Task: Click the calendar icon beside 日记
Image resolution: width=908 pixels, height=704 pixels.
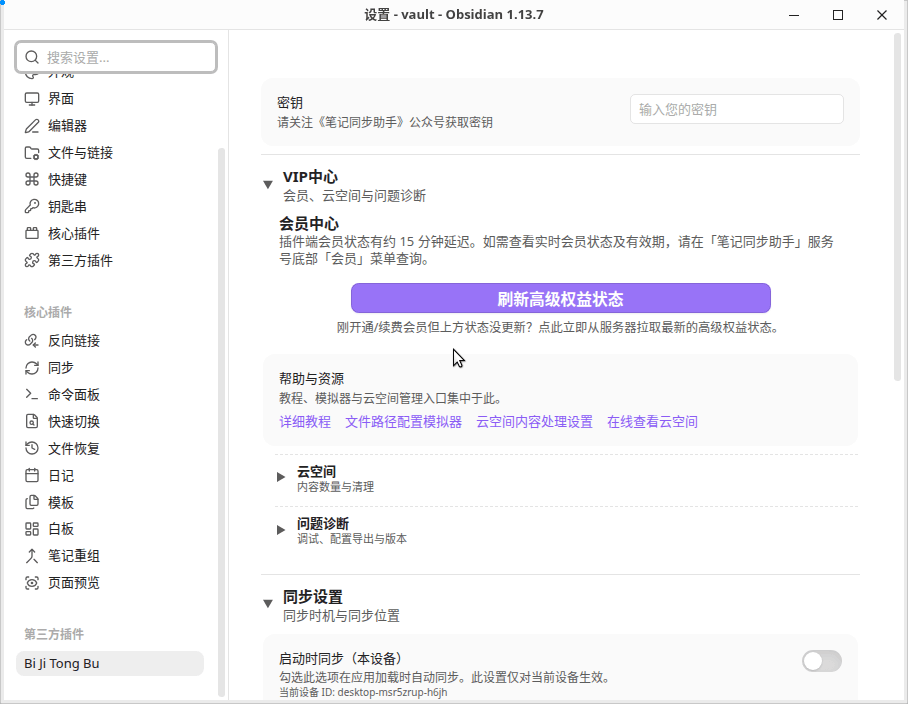Action: pos(32,475)
